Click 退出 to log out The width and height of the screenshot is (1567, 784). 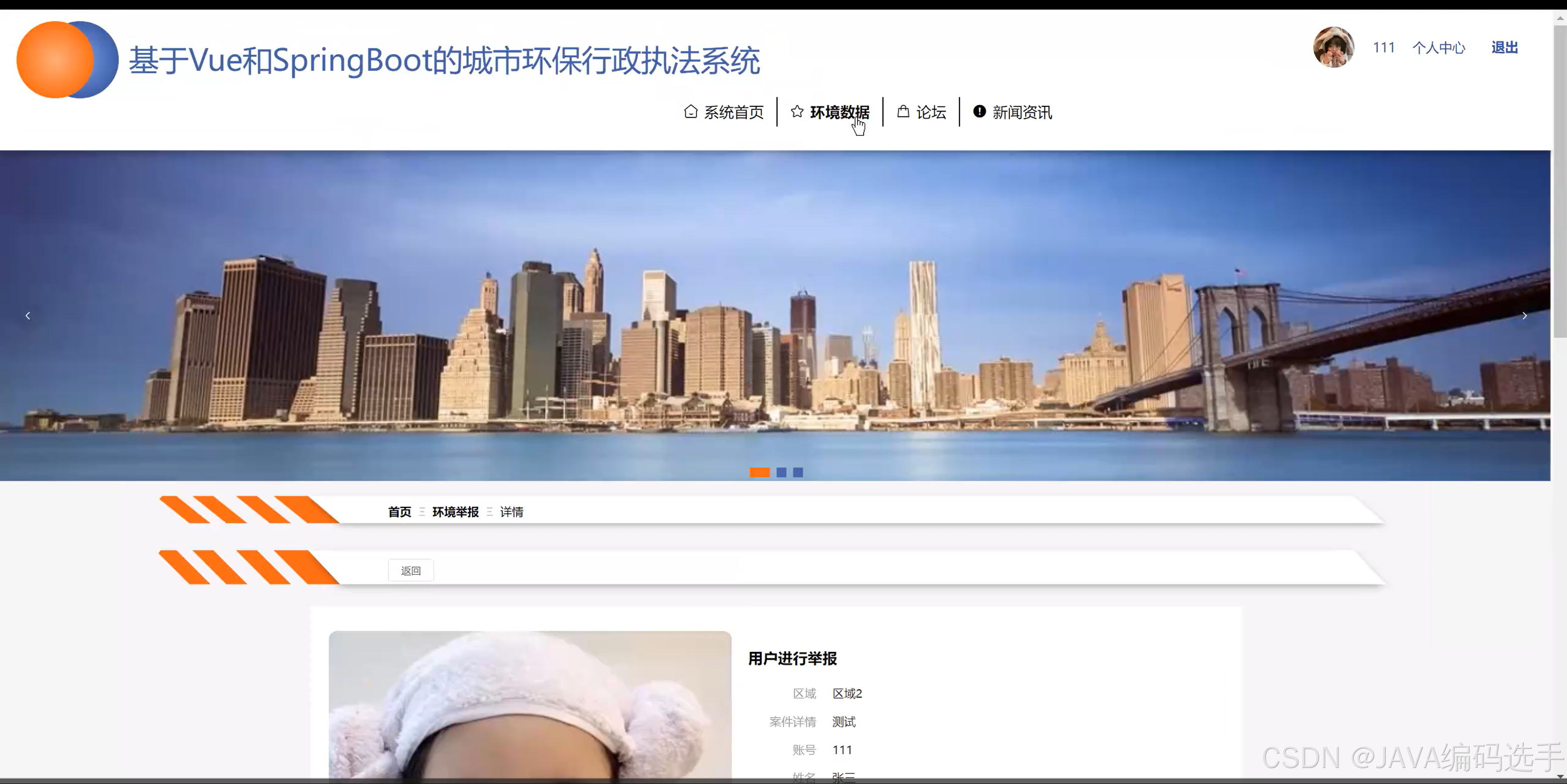1503,47
